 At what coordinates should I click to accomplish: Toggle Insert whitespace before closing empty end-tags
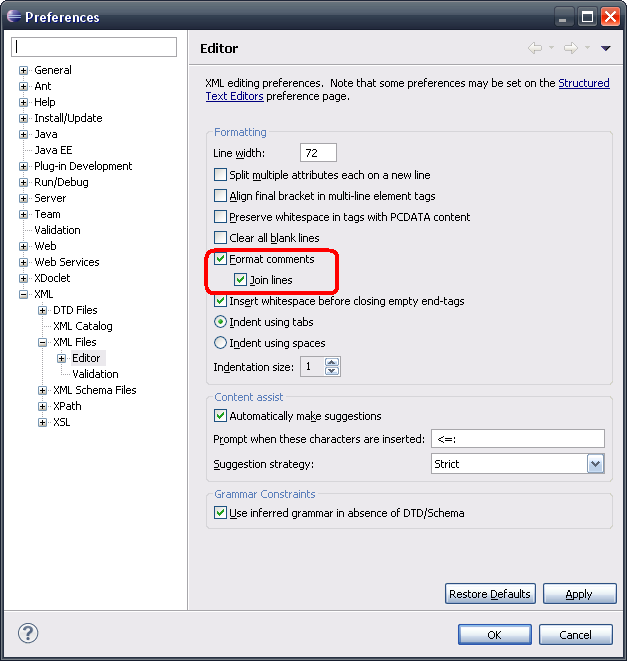point(220,301)
